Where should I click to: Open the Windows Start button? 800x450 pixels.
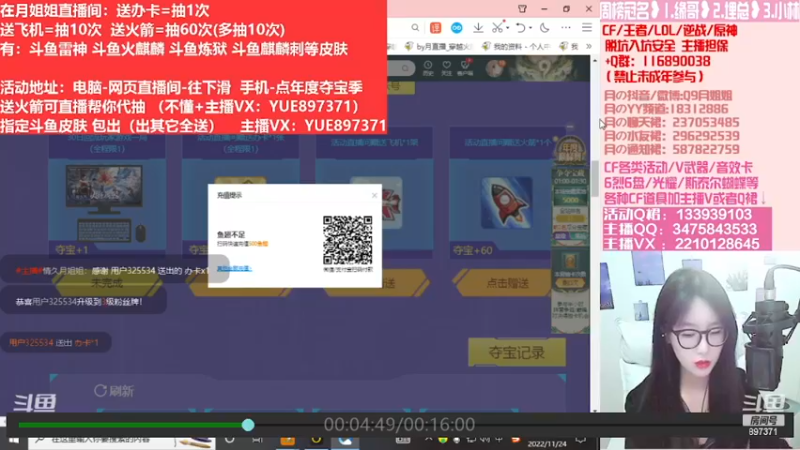tap(13, 440)
